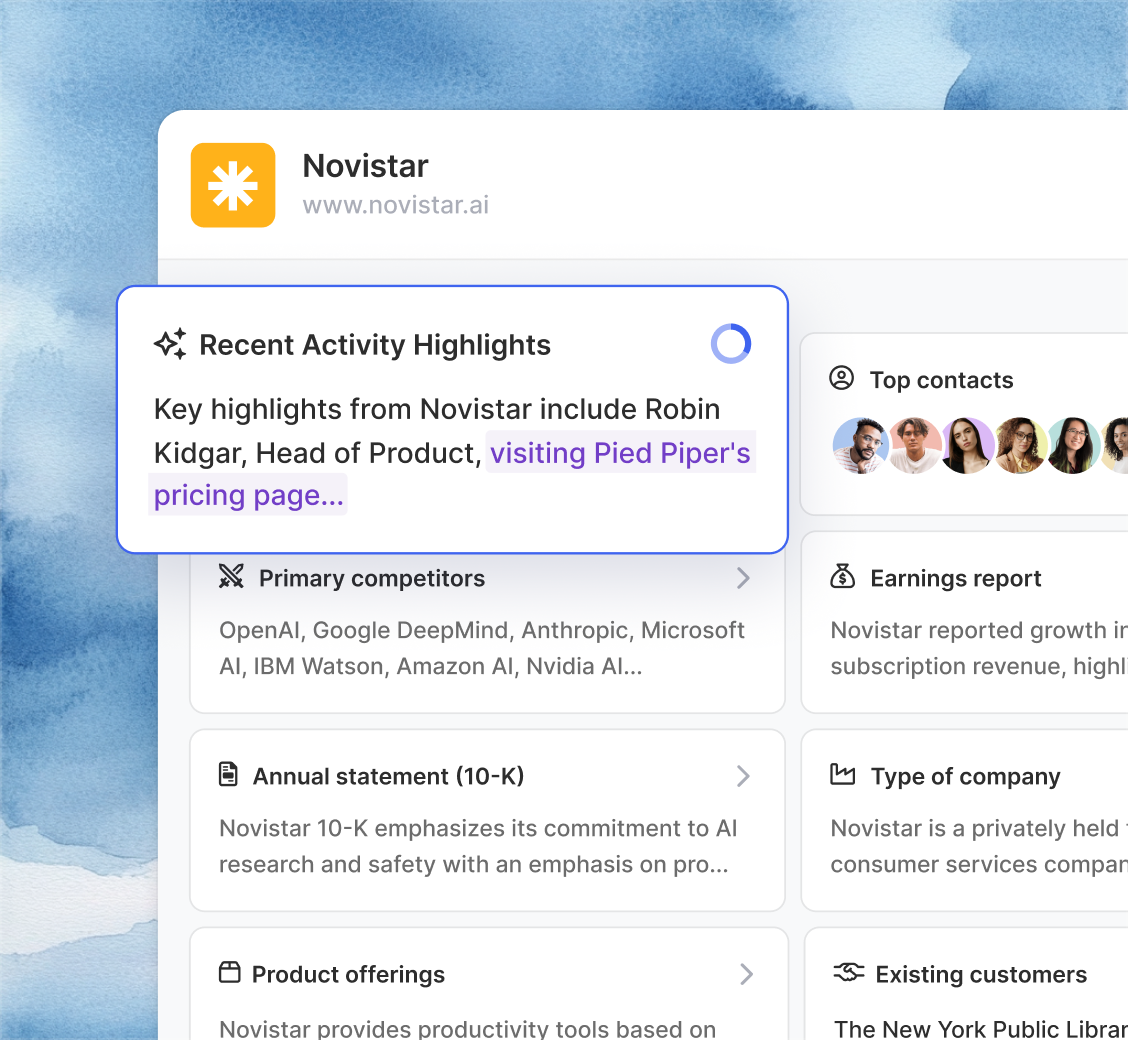Image resolution: width=1128 pixels, height=1040 pixels.
Task: Select the fourth contact avatar with curly hair
Action: point(1020,445)
